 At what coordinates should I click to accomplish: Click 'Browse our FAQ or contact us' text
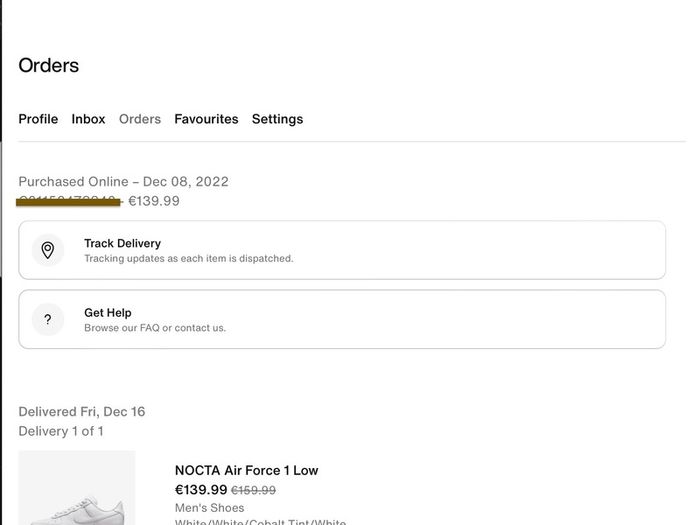tap(155, 328)
